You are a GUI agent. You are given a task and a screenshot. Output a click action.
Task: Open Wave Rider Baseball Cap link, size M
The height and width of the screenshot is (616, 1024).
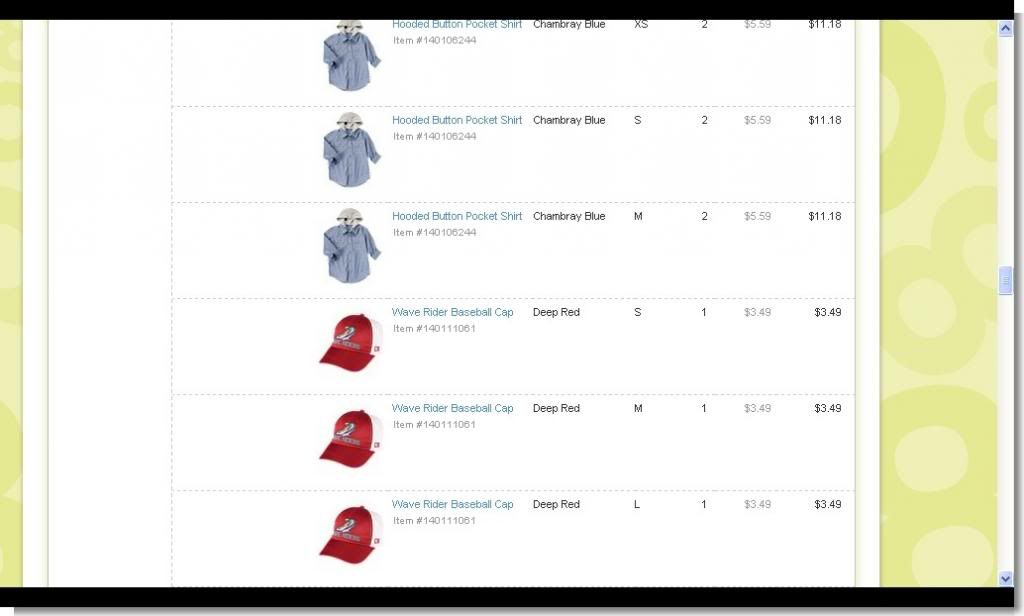coord(452,408)
